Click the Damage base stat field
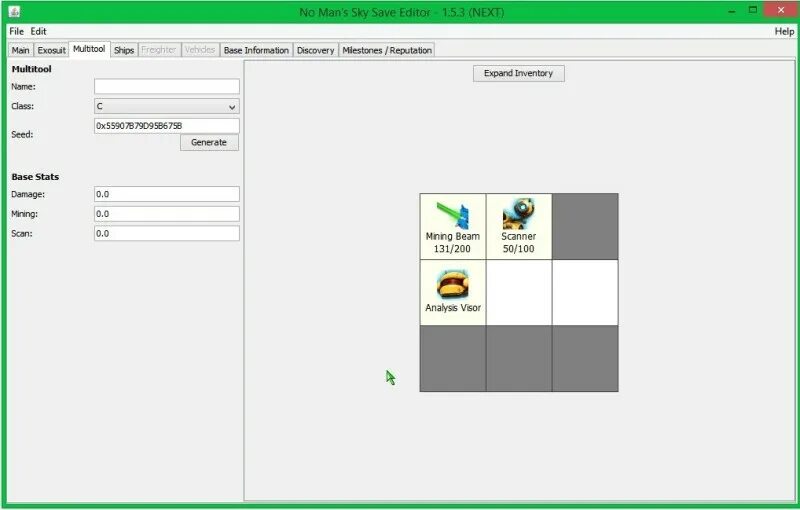The image size is (800, 510). tap(166, 194)
